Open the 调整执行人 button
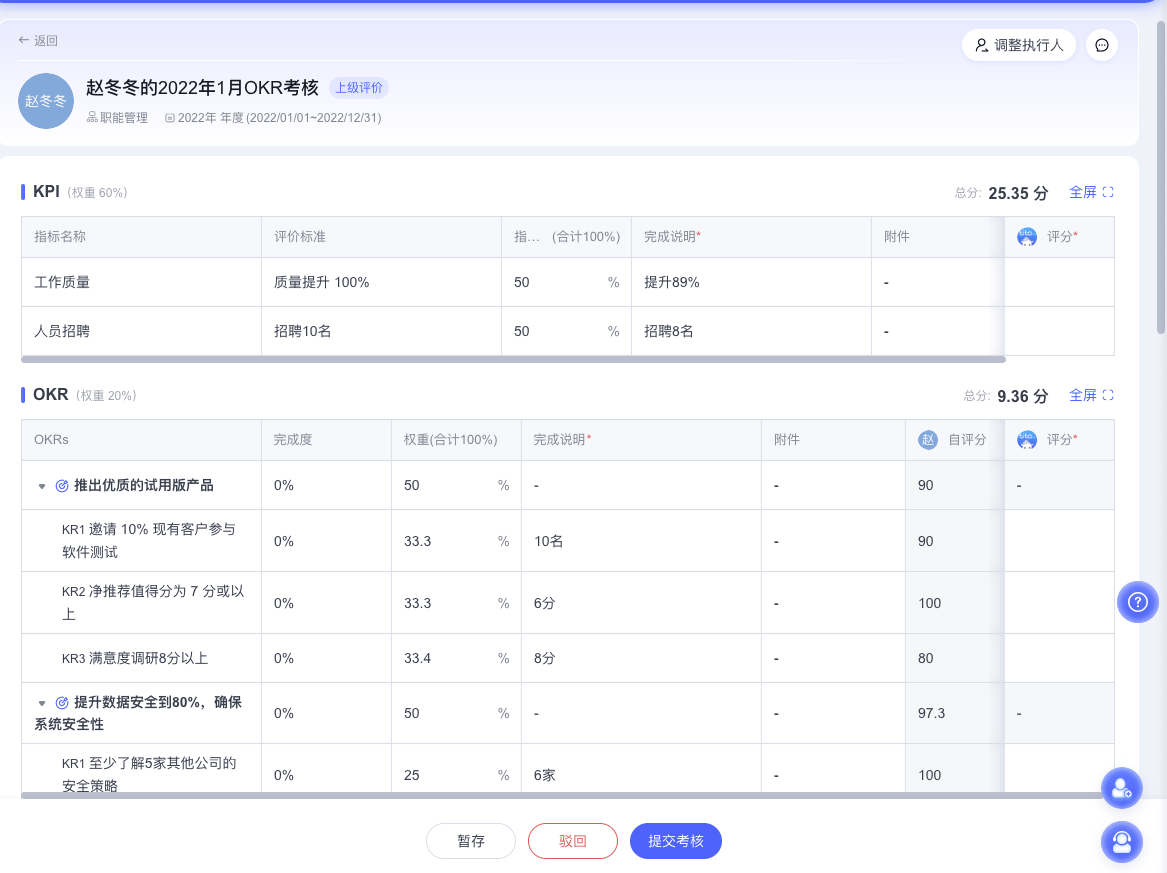The image size is (1167, 873). (1018, 45)
